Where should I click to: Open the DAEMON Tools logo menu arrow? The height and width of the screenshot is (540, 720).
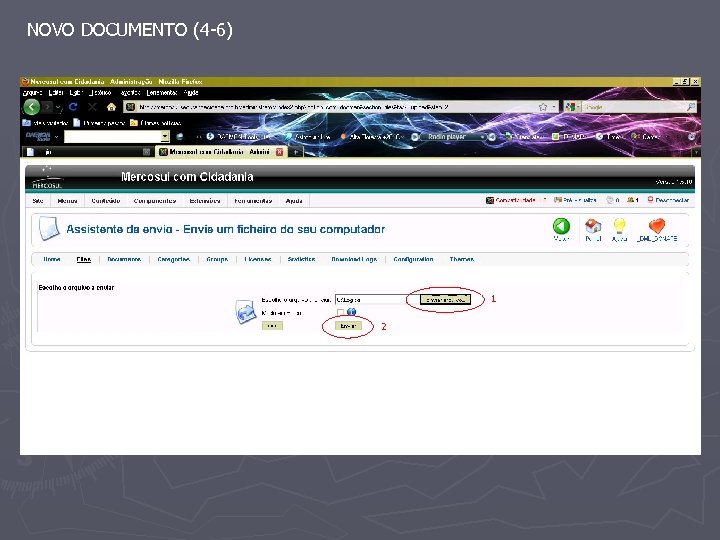pos(56,137)
